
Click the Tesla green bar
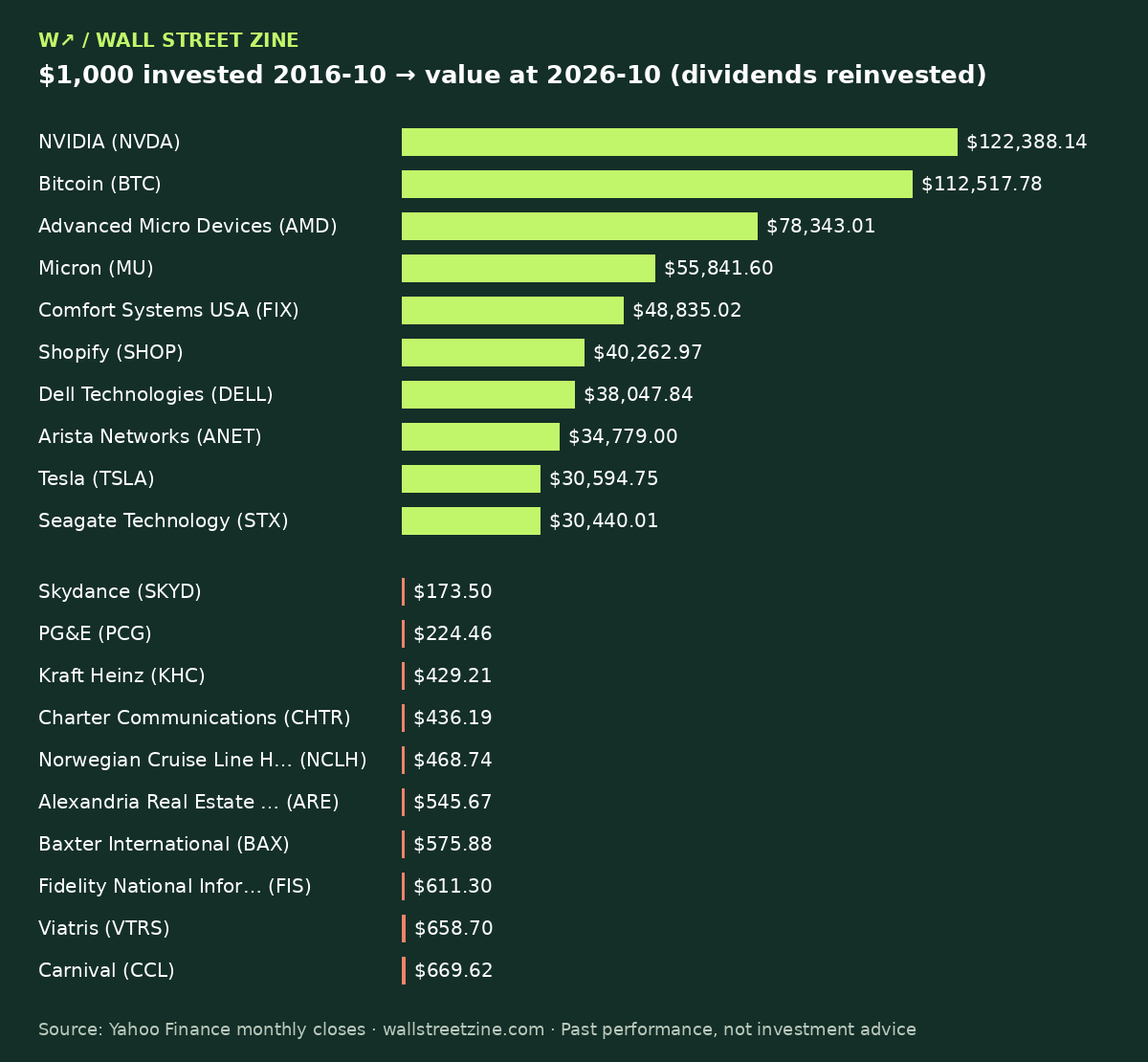471,479
